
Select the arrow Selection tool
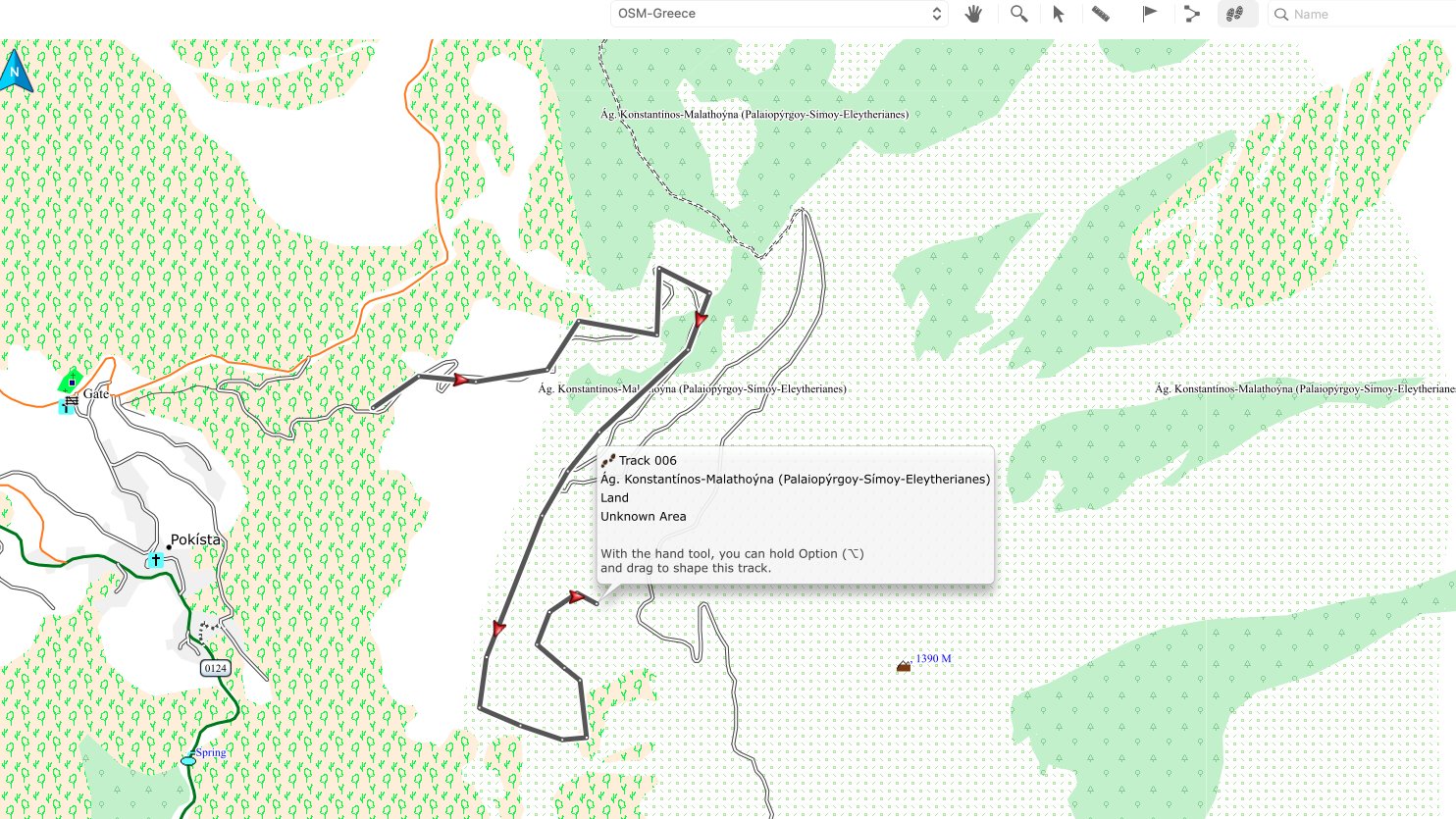pos(1059,14)
